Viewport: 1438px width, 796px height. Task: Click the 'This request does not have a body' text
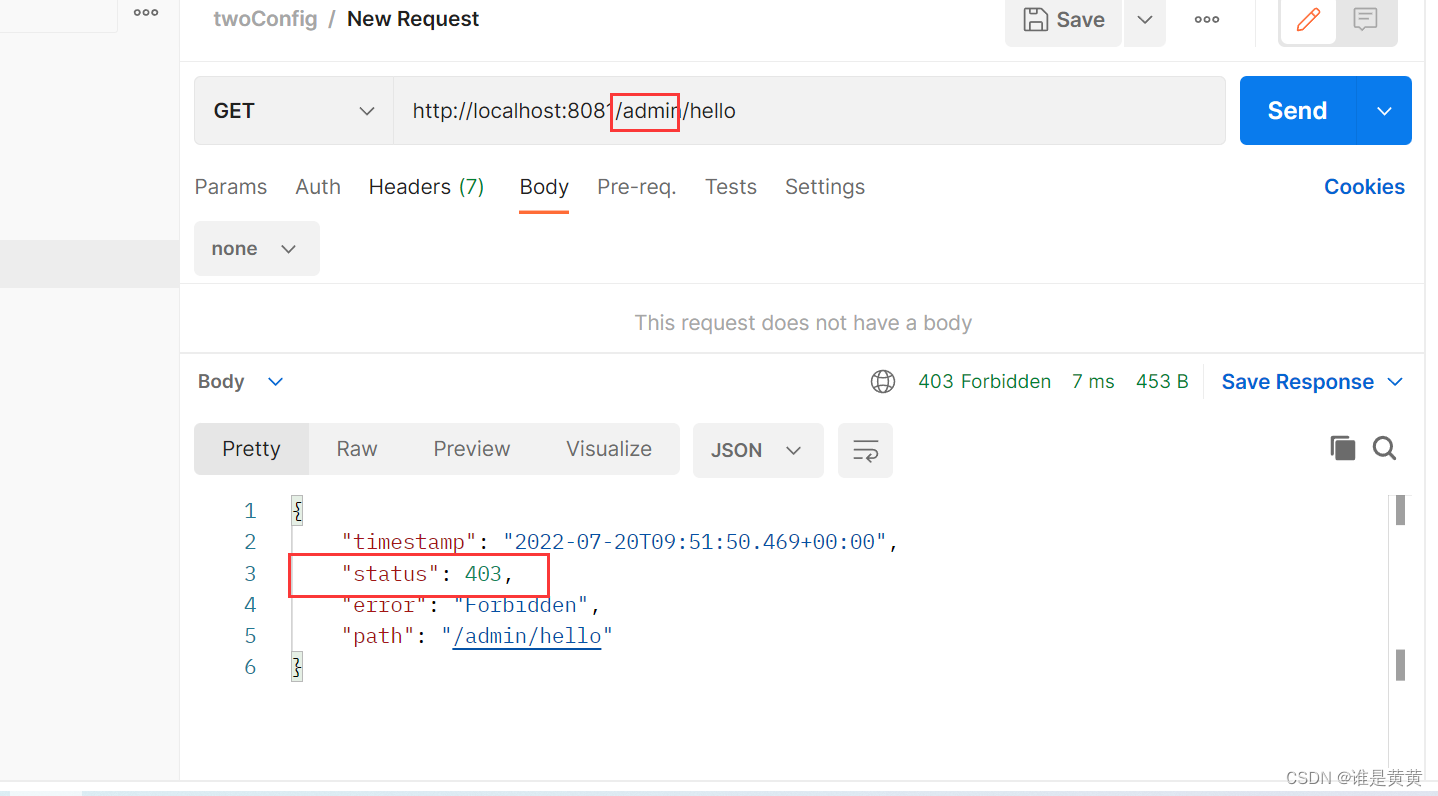(x=803, y=323)
